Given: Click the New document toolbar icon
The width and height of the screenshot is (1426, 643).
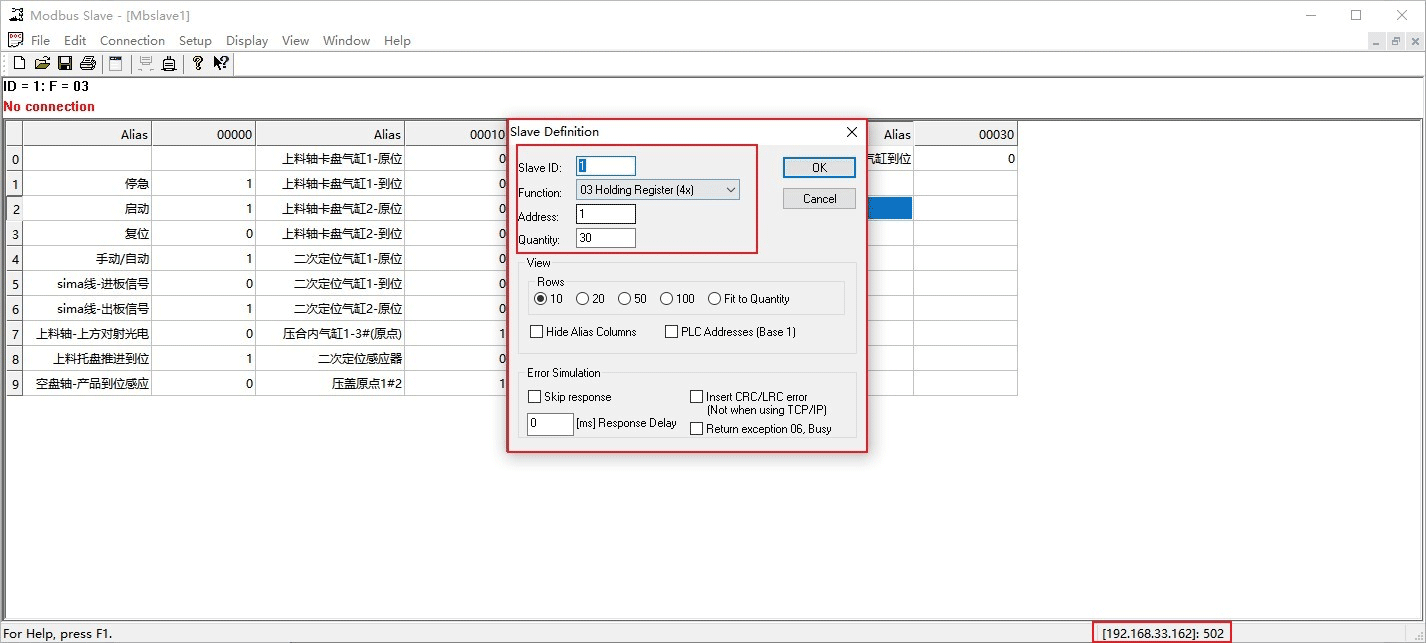Looking at the screenshot, I should tap(19, 63).
